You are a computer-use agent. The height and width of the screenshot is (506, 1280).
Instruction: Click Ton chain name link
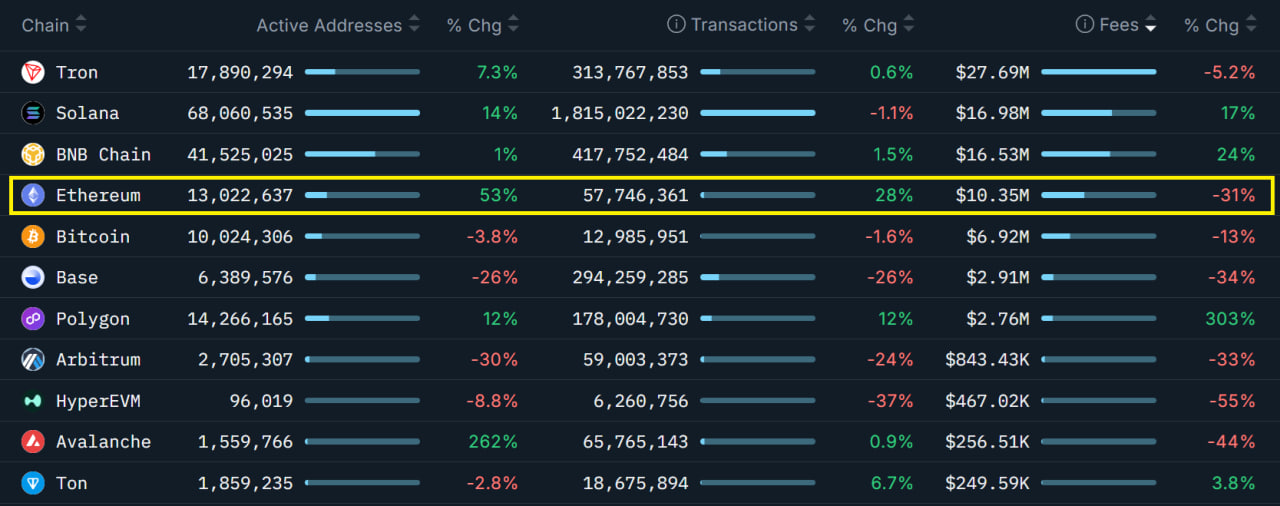tap(72, 482)
